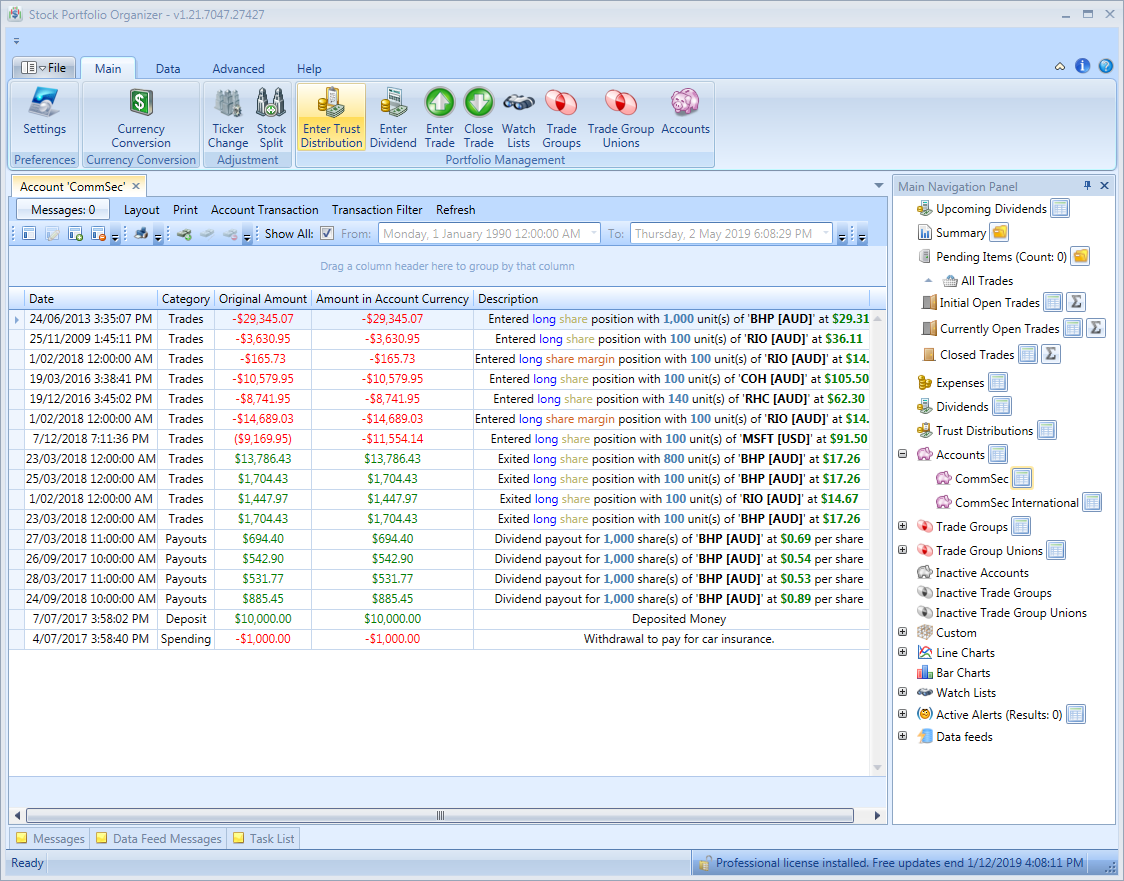Open the File menu
This screenshot has height=881, width=1124.
[x=44, y=67]
